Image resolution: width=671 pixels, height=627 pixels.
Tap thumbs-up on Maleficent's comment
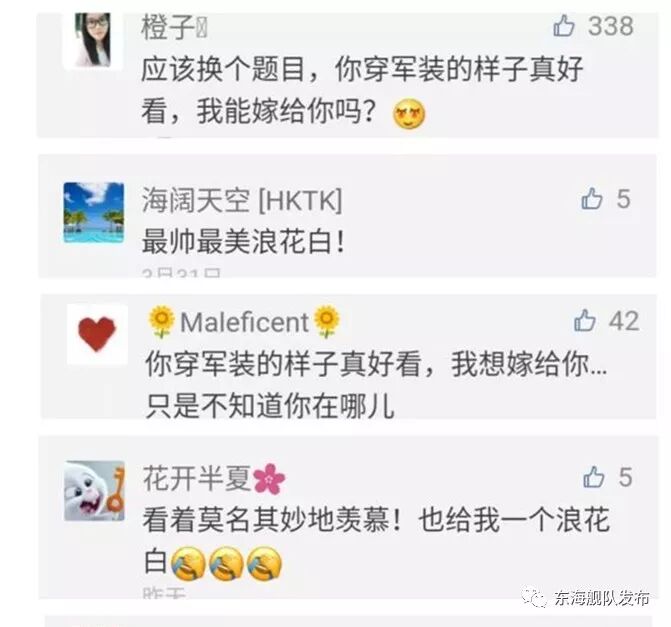585,321
